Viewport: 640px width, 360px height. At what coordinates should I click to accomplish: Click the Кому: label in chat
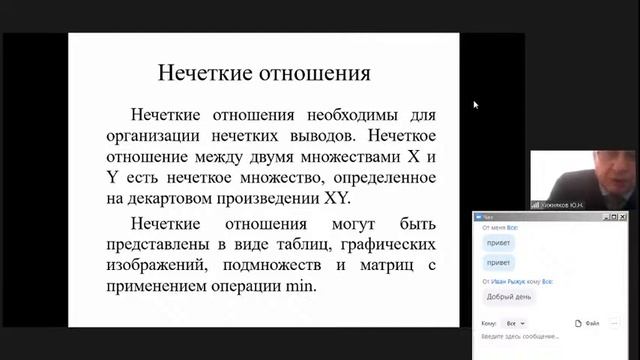point(489,323)
